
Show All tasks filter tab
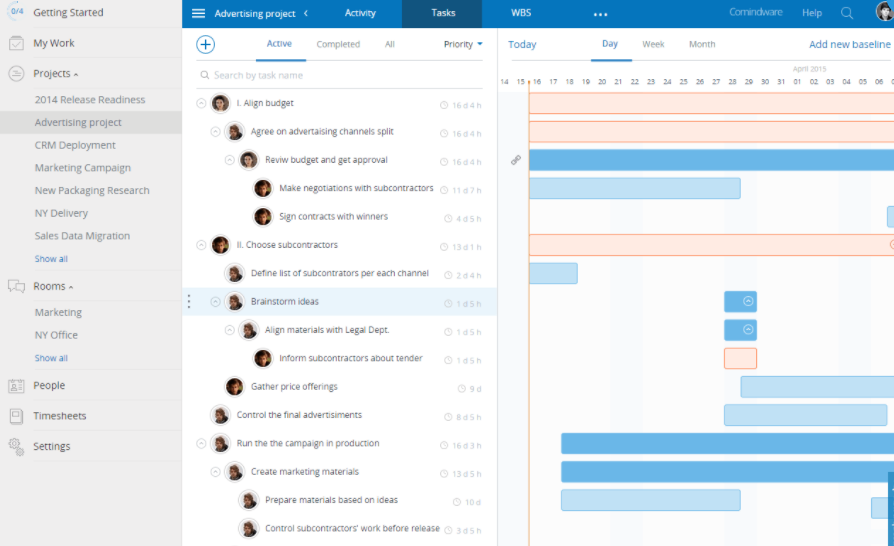(389, 44)
